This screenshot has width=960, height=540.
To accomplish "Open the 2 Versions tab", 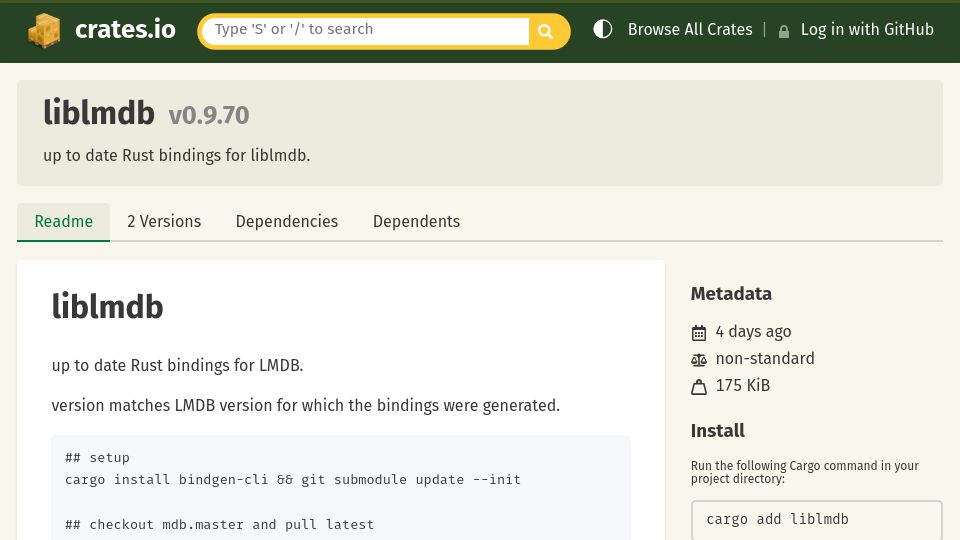I will pos(164,222).
